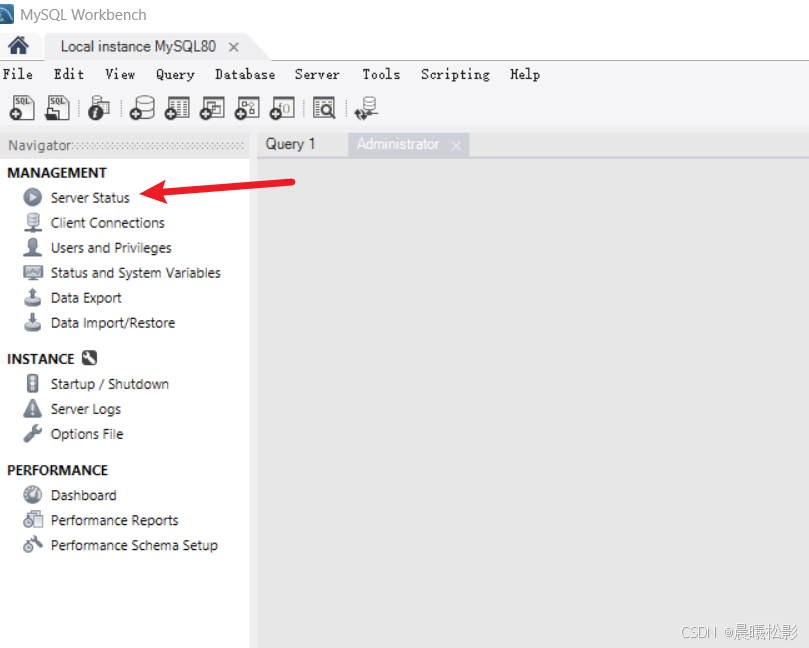This screenshot has width=809, height=648.
Task: Expand the MANAGEMENT section in Navigator
Action: 57,172
